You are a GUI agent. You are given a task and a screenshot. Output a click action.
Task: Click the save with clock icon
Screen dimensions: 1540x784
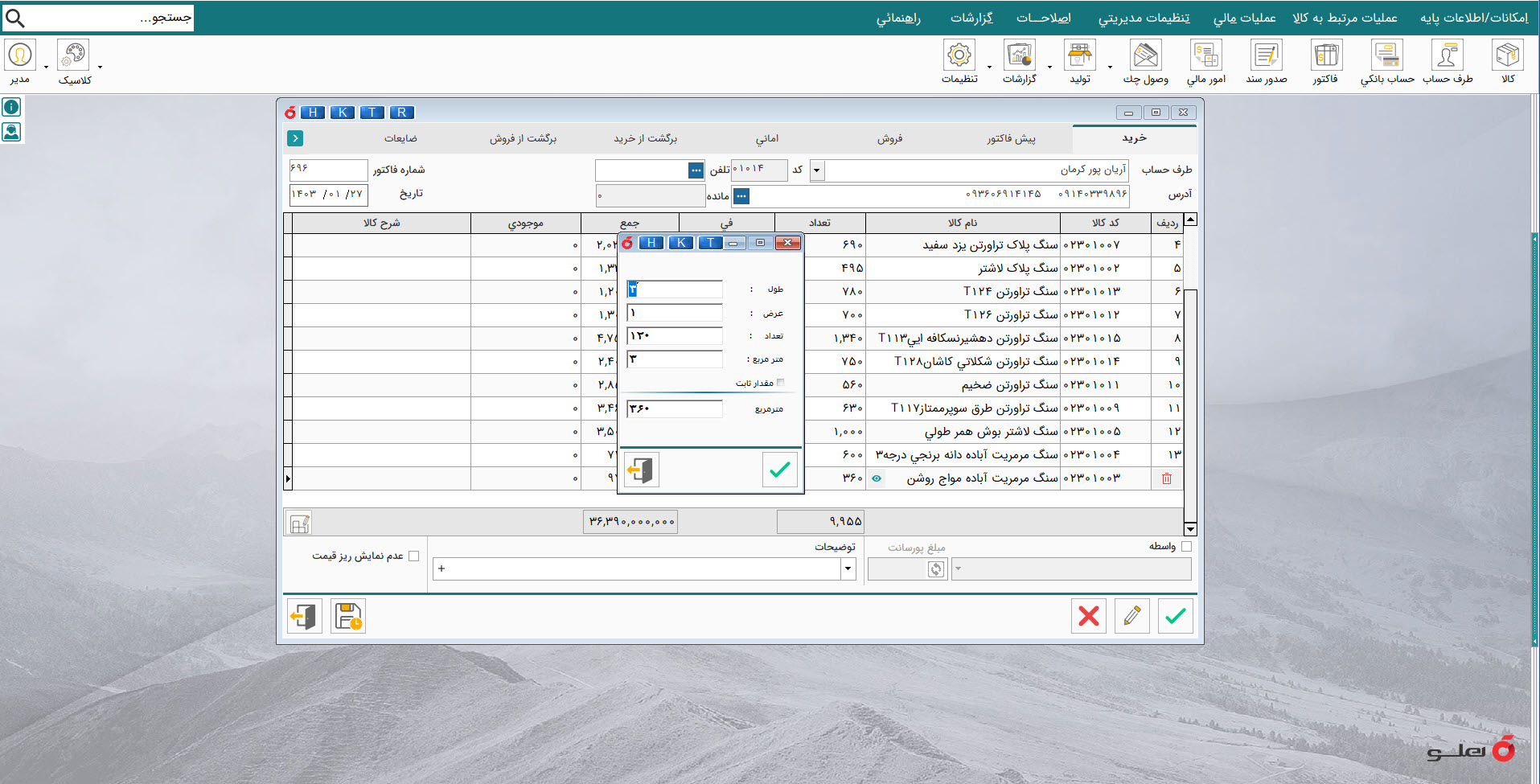[x=348, y=617]
